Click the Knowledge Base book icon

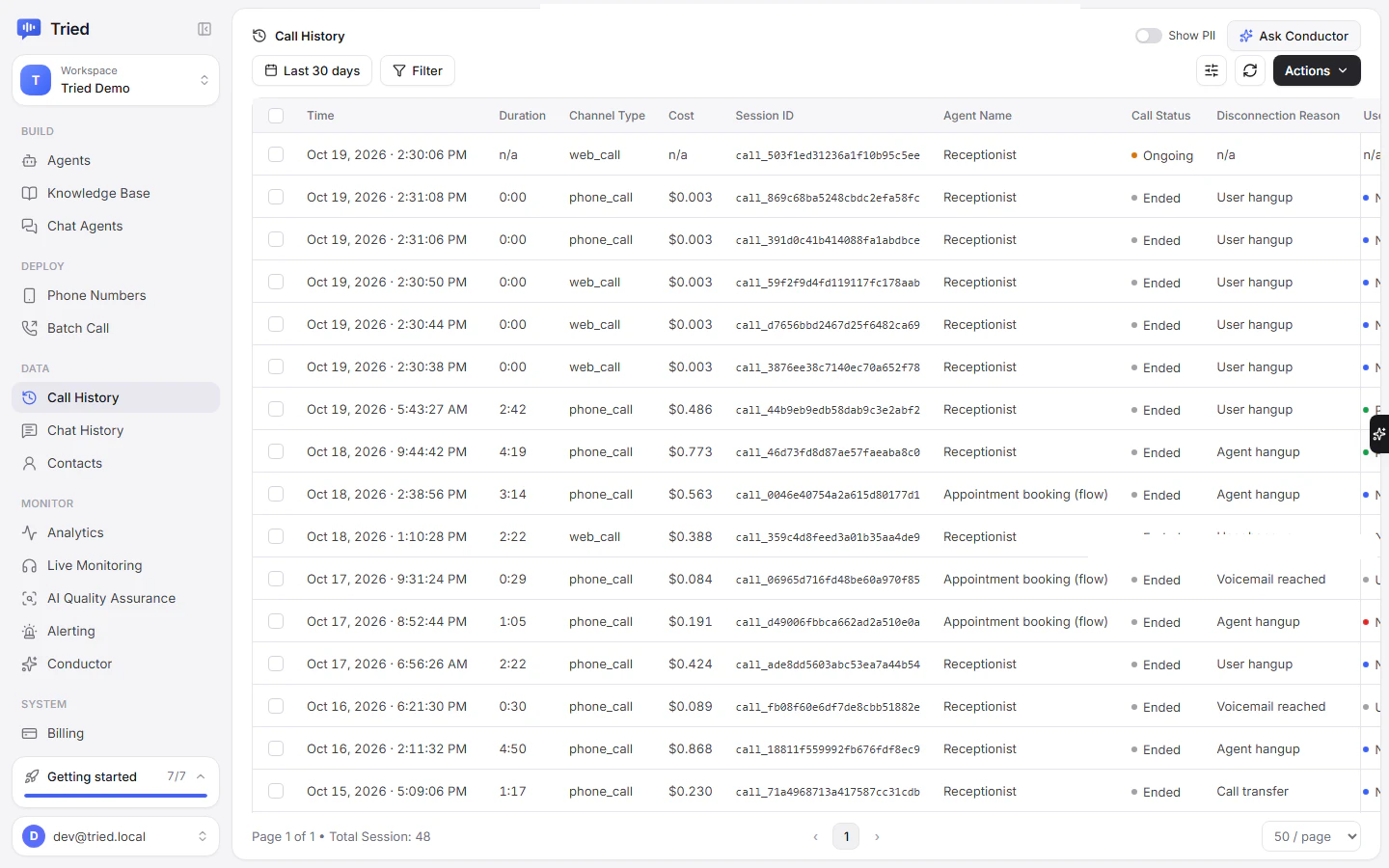(x=30, y=193)
